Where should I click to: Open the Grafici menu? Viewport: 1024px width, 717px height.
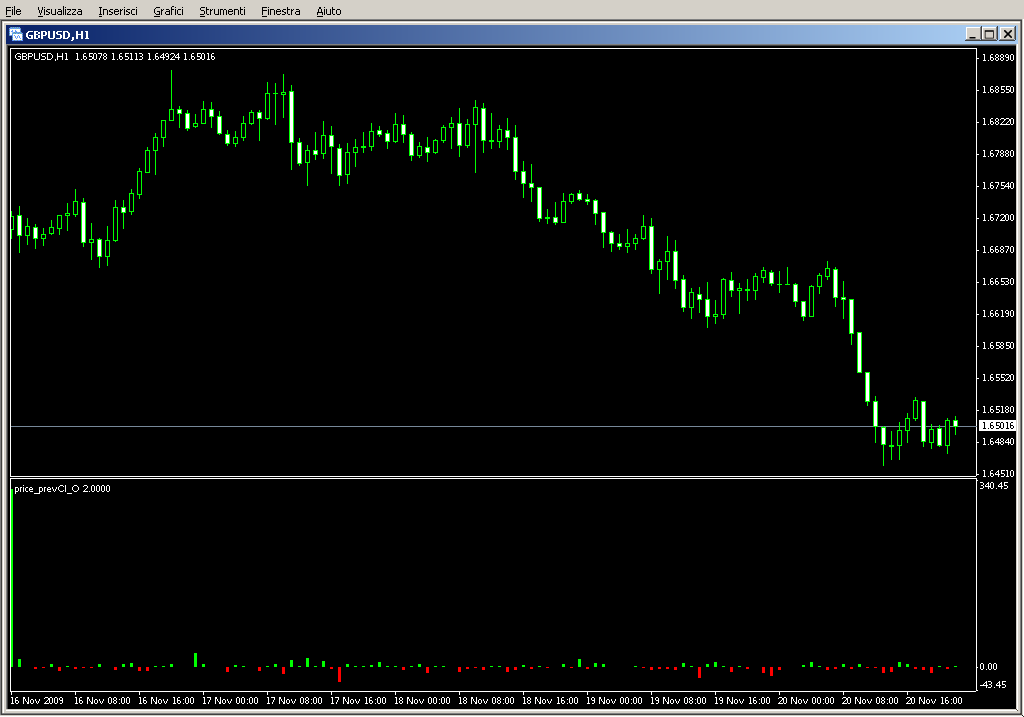pos(168,11)
